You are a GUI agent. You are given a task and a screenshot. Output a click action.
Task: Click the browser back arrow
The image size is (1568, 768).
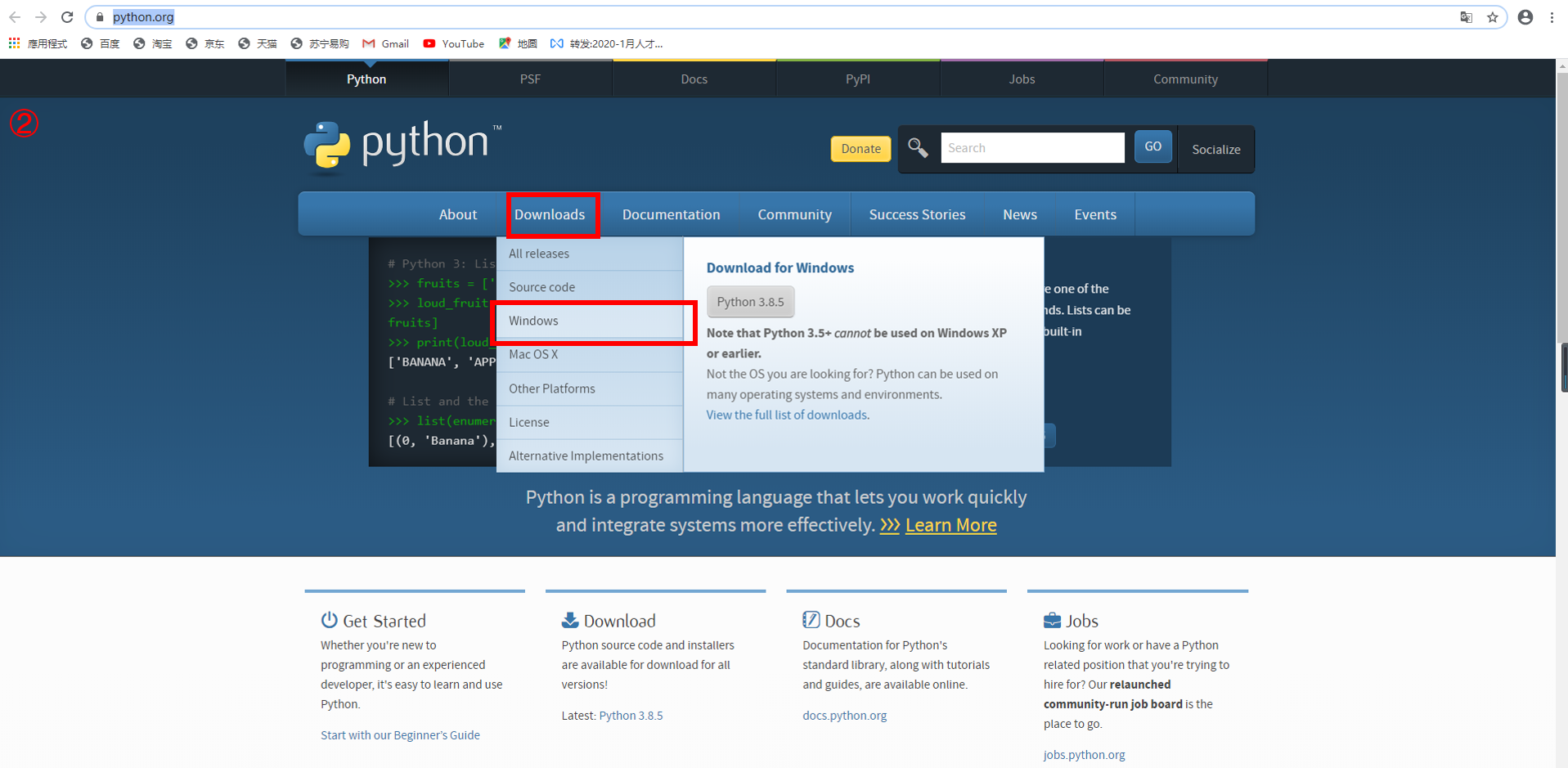point(15,17)
